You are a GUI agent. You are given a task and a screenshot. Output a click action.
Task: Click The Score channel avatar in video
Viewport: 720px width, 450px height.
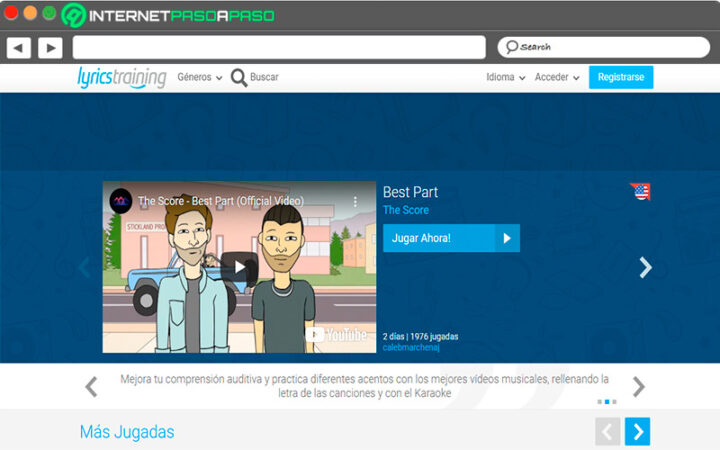[x=121, y=200]
